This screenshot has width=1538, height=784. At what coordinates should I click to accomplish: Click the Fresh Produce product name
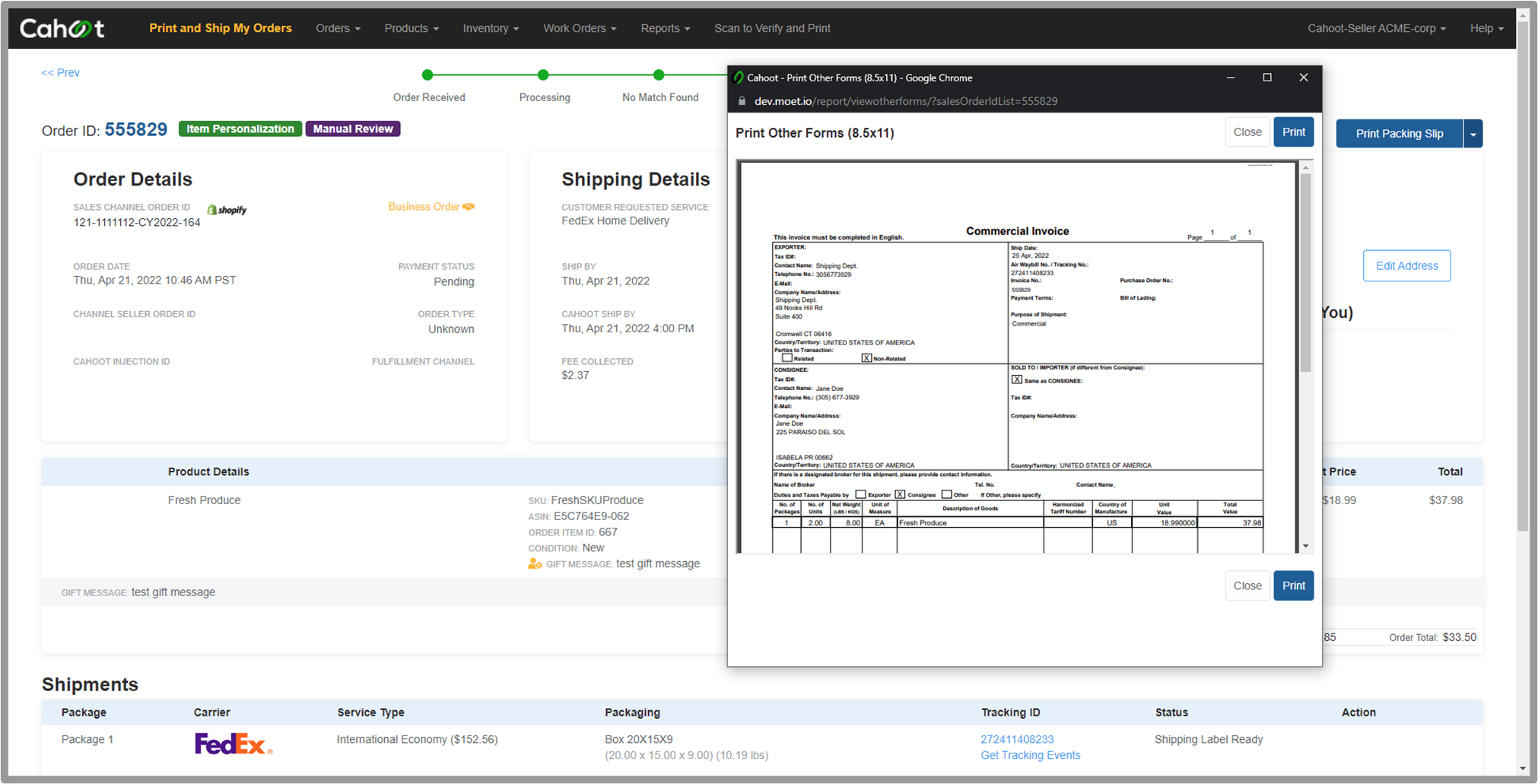(x=204, y=500)
